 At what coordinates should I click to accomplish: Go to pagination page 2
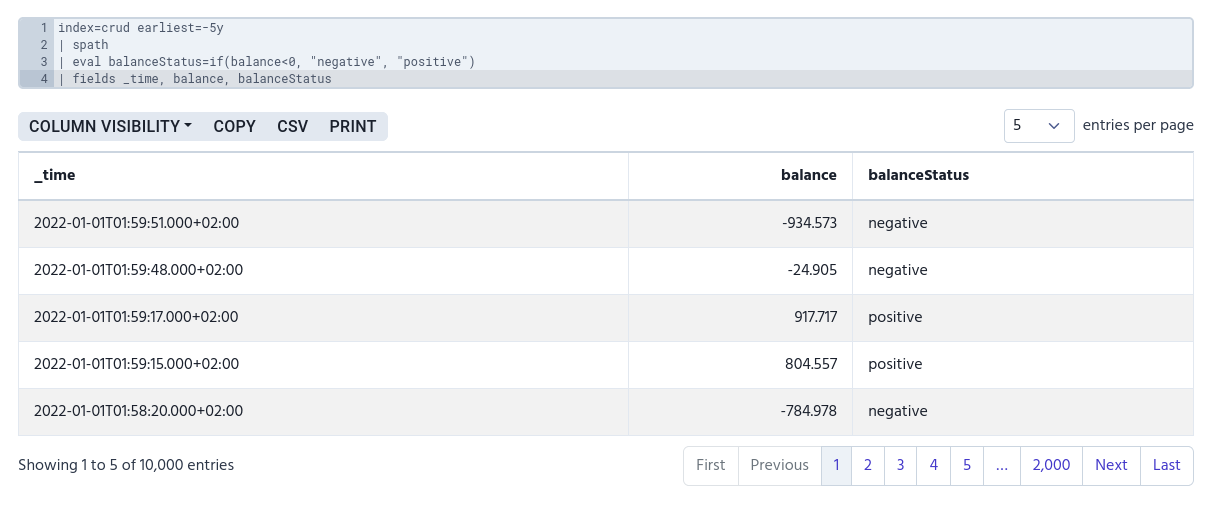pyautogui.click(x=868, y=465)
